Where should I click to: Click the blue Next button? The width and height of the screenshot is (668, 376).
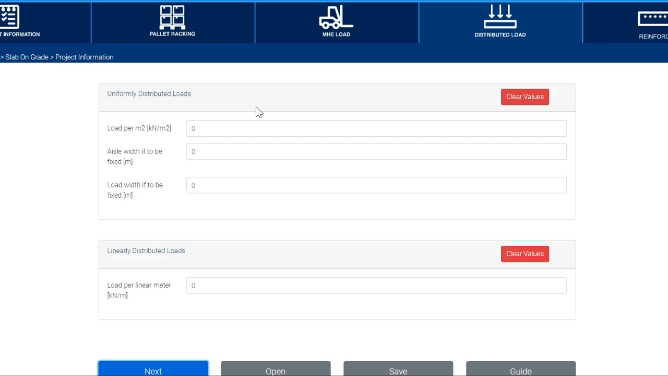click(x=153, y=369)
